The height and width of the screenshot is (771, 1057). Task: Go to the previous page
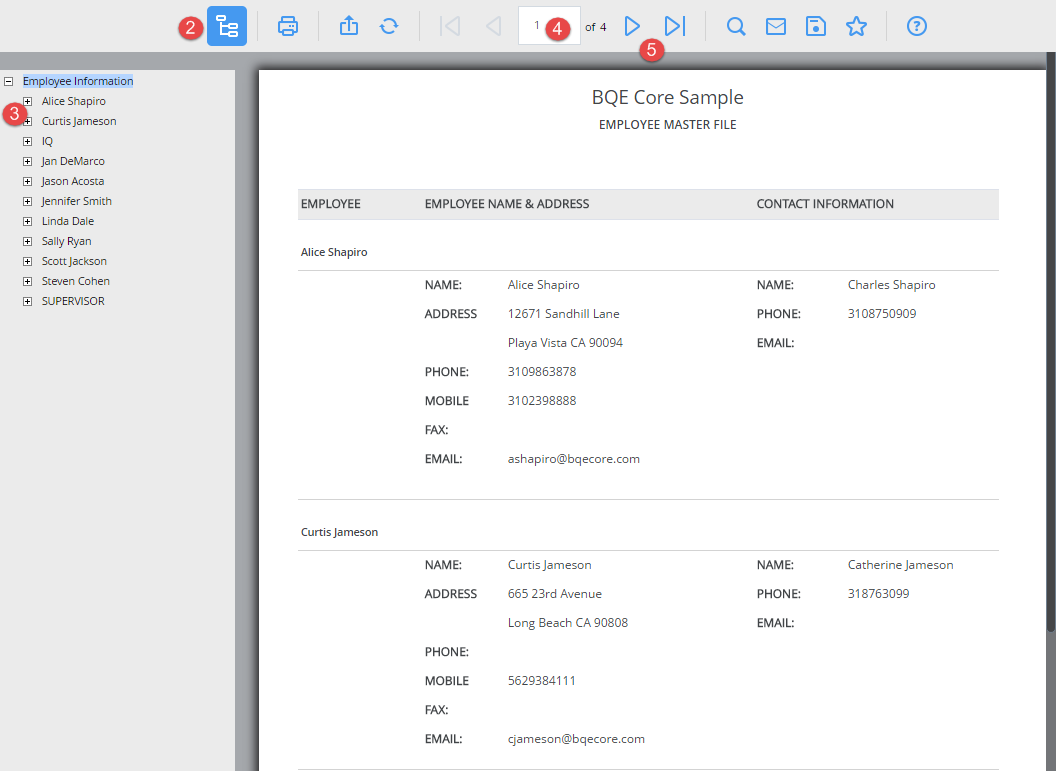point(493,26)
